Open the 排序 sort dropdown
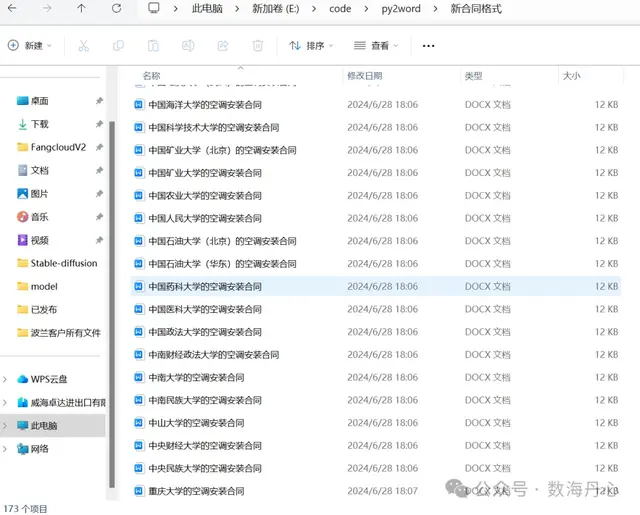This screenshot has height=515, width=640. (x=311, y=45)
